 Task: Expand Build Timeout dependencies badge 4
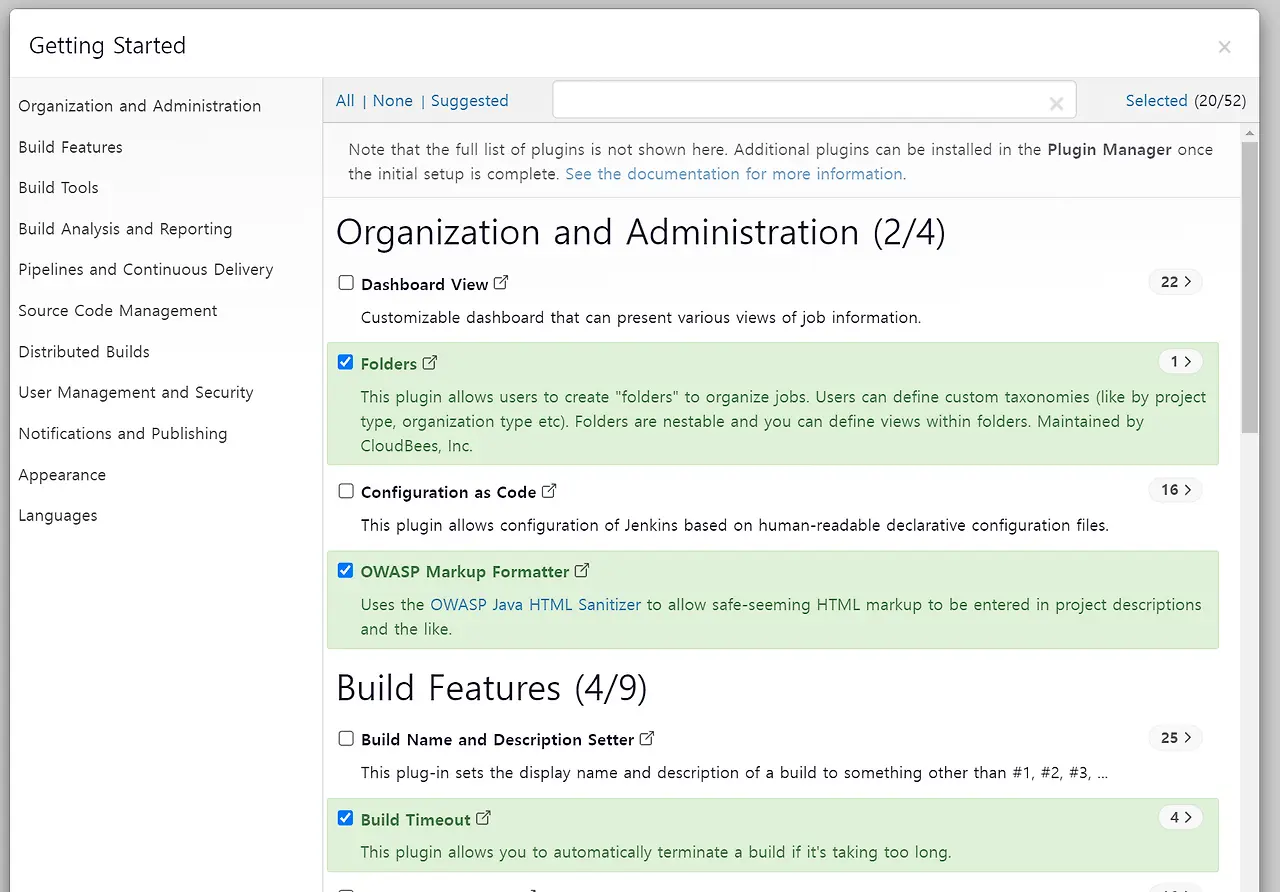click(x=1180, y=817)
